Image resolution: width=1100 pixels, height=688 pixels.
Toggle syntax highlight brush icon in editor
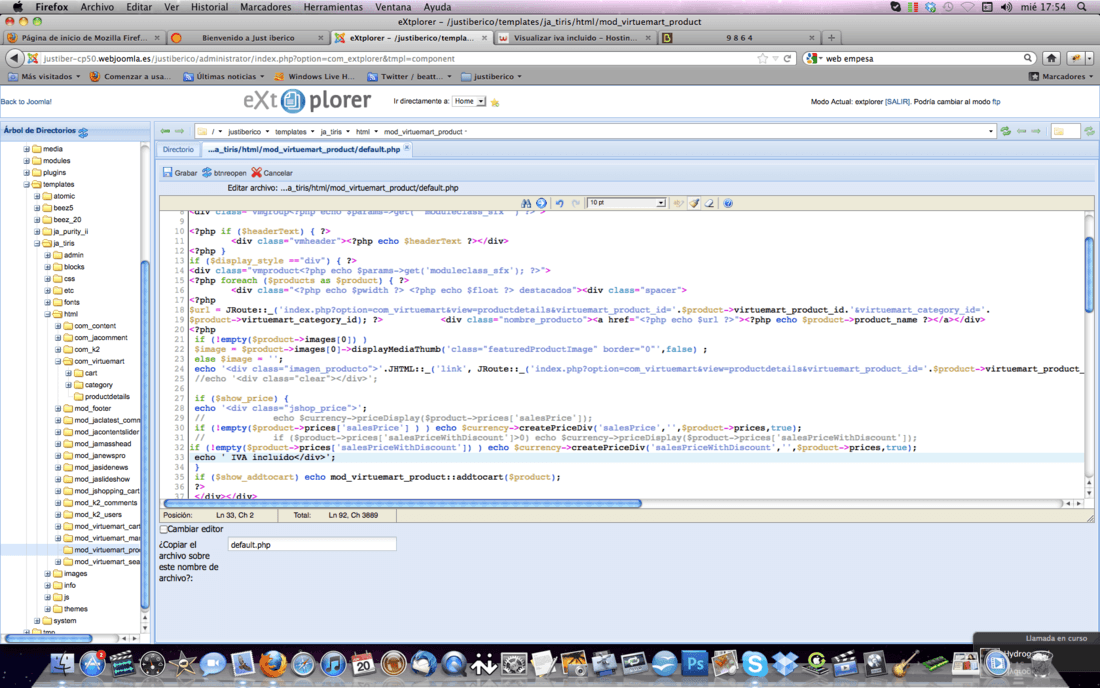pos(694,203)
